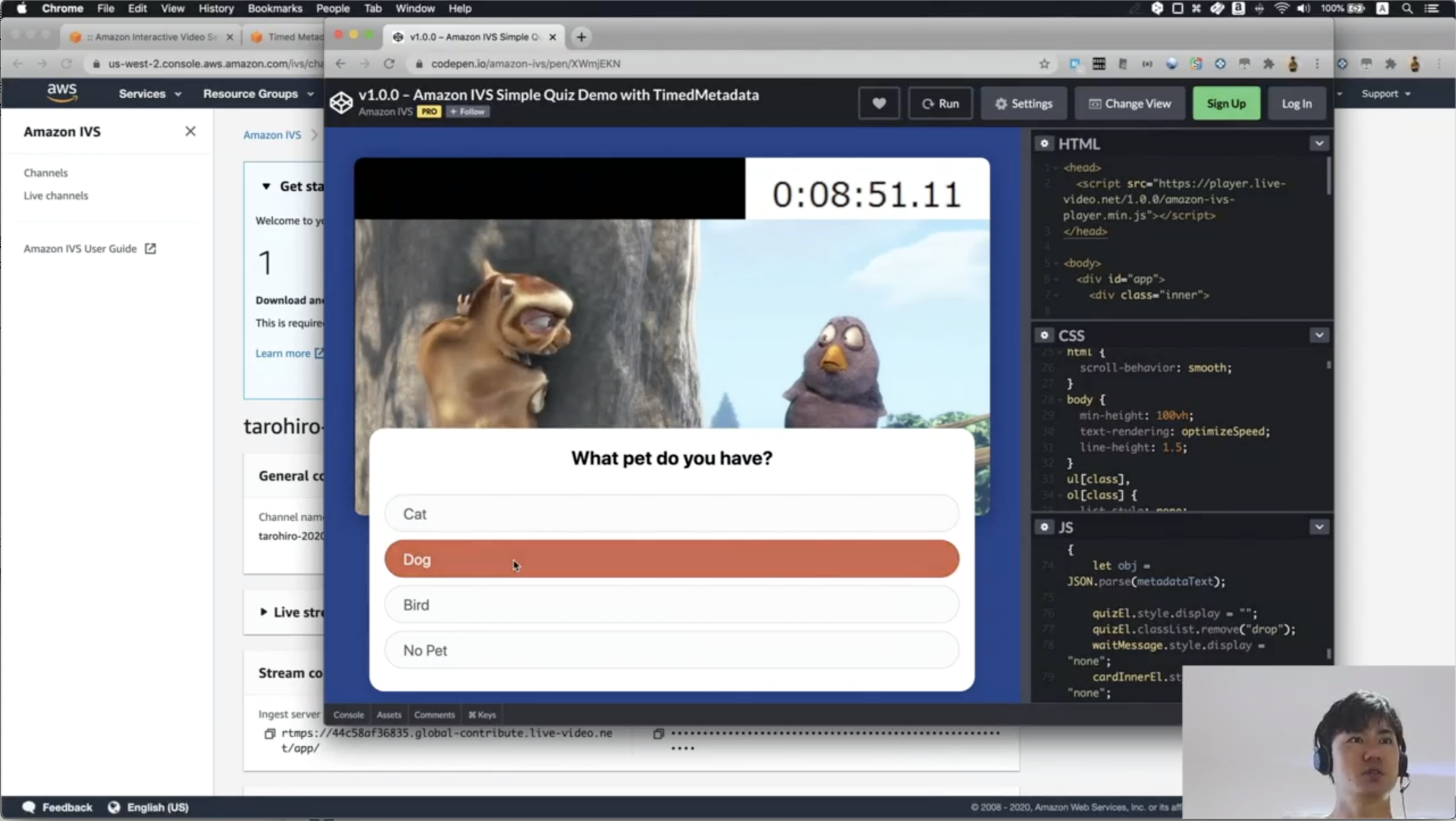1456x821 pixels.
Task: Click the green Sign Up button
Action: click(1226, 103)
